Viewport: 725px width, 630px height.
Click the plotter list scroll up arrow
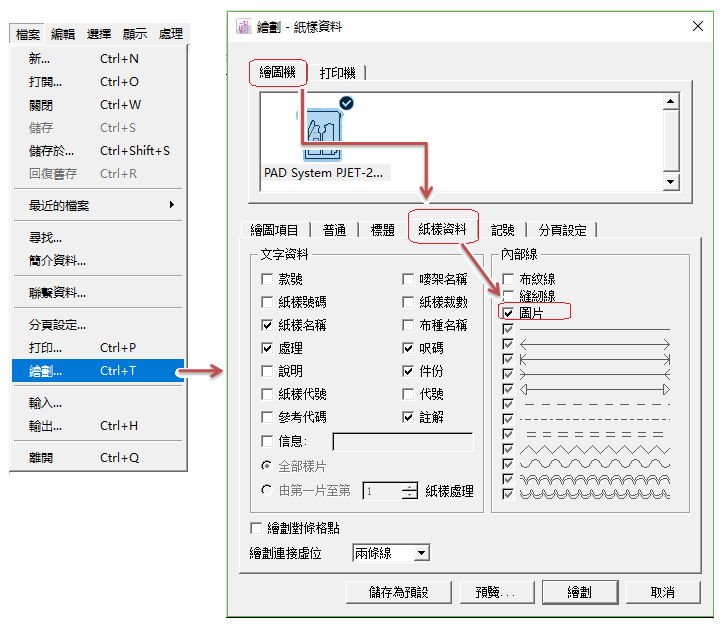[672, 101]
